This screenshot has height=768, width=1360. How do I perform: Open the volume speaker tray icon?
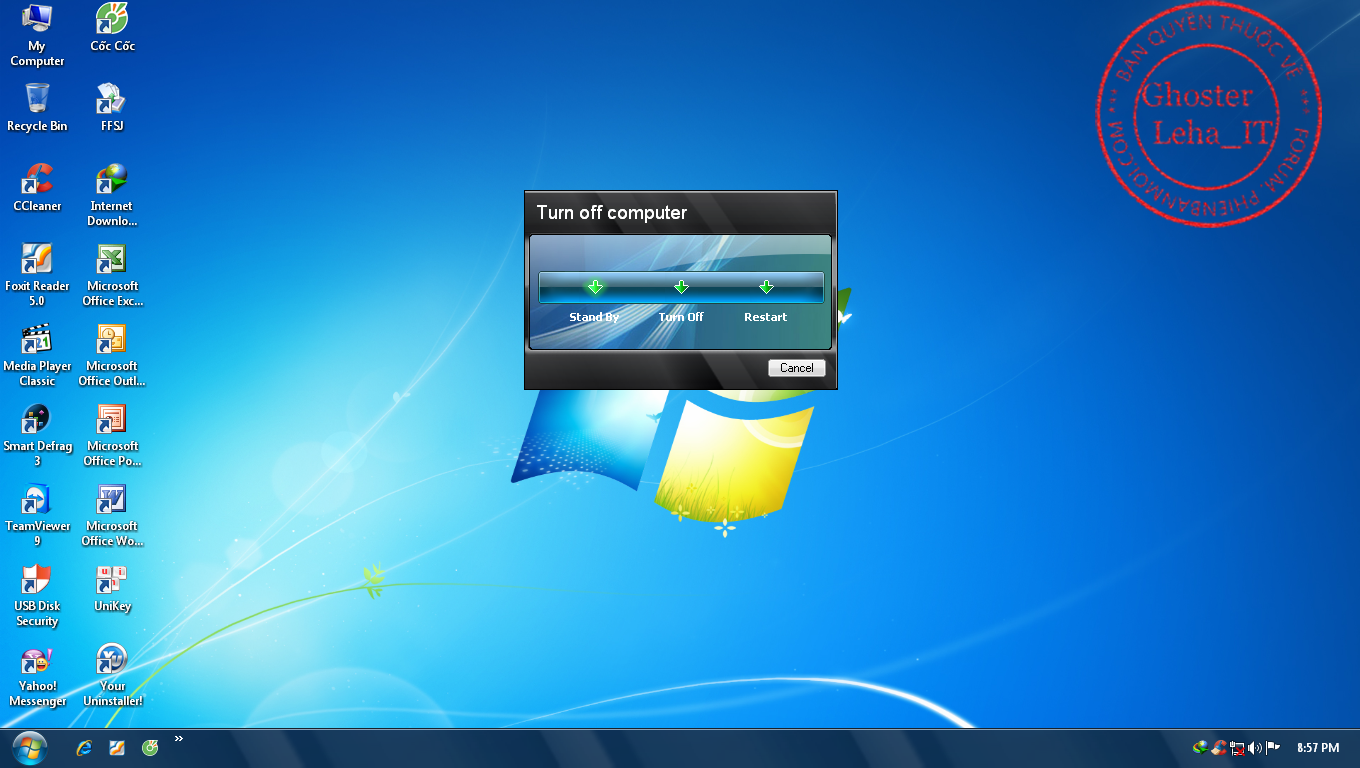1255,747
